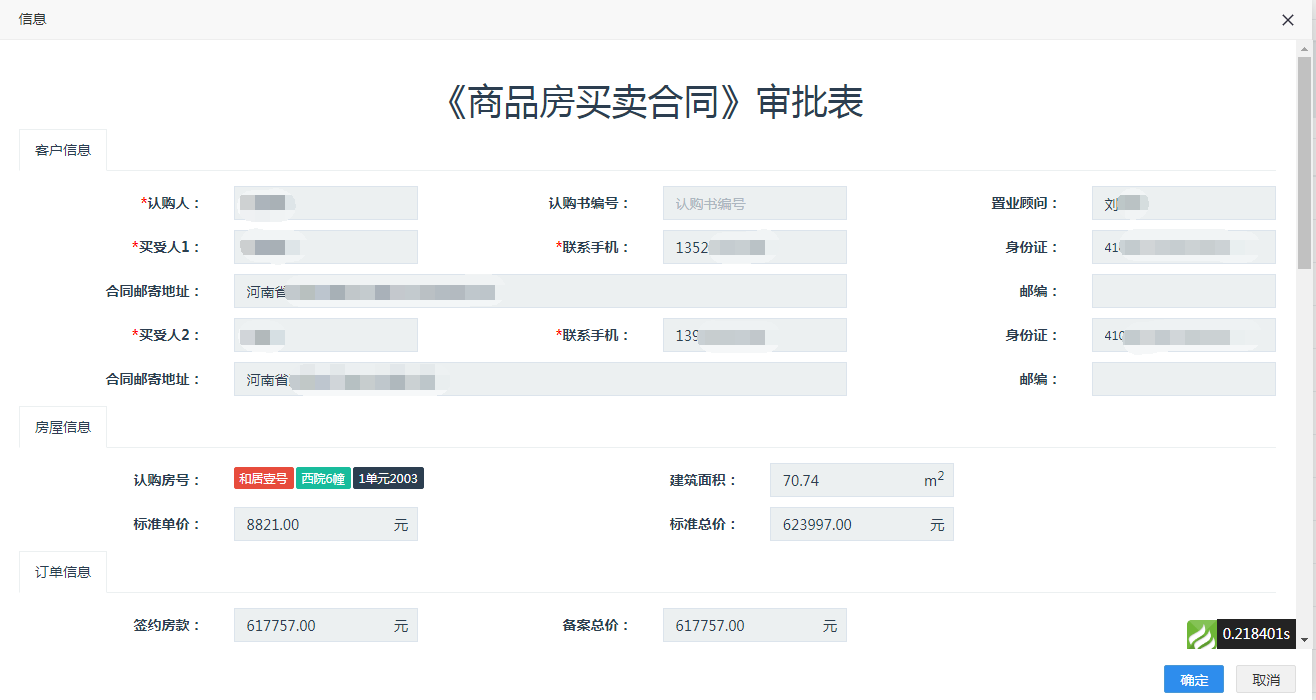Click the dark 1单元2003 tag
The height and width of the screenshot is (700, 1316).
388,479
